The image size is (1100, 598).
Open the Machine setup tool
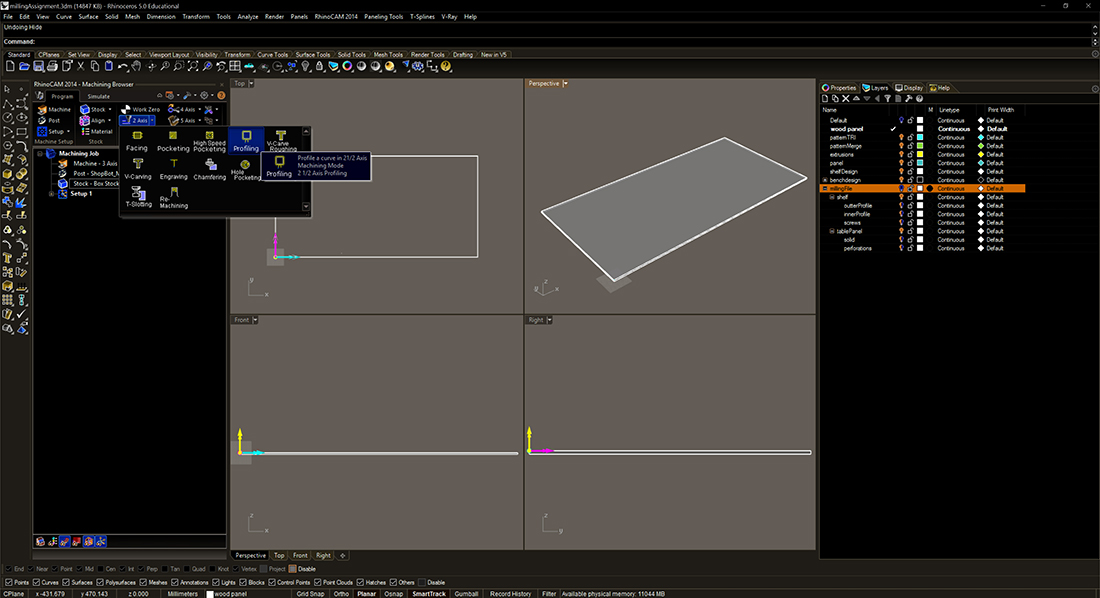(54, 109)
